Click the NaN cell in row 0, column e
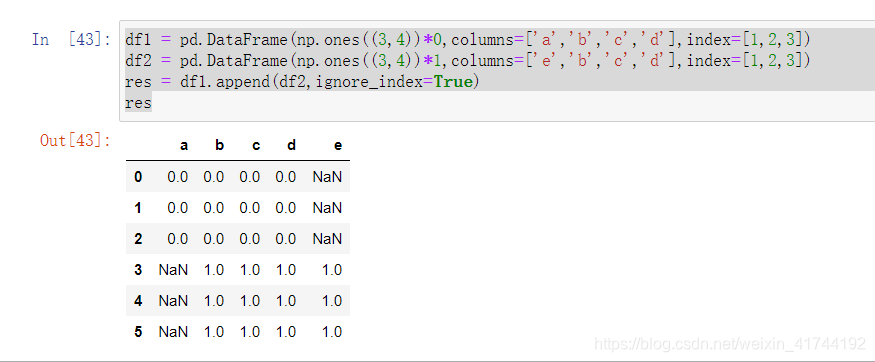The height and width of the screenshot is (362, 875). point(327,177)
